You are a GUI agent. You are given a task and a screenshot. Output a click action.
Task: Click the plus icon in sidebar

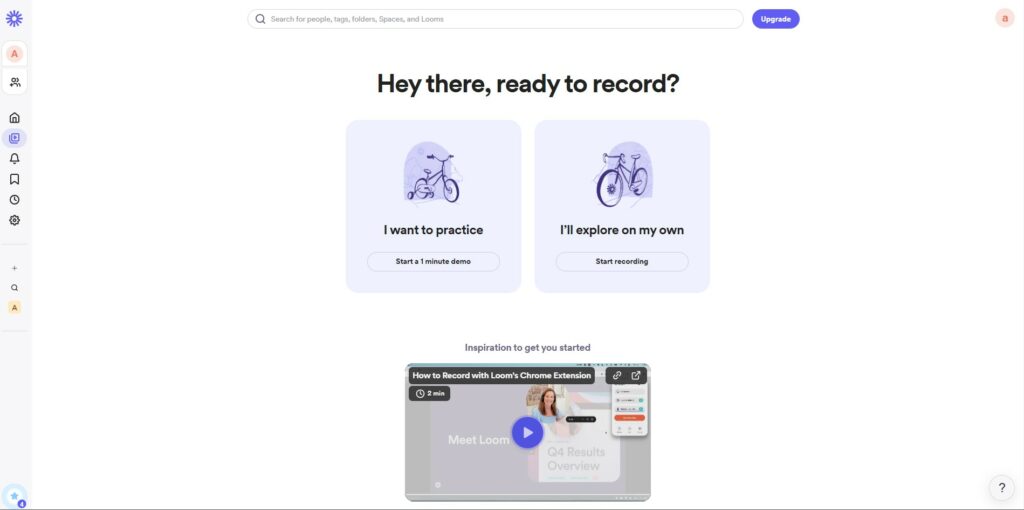tap(14, 268)
